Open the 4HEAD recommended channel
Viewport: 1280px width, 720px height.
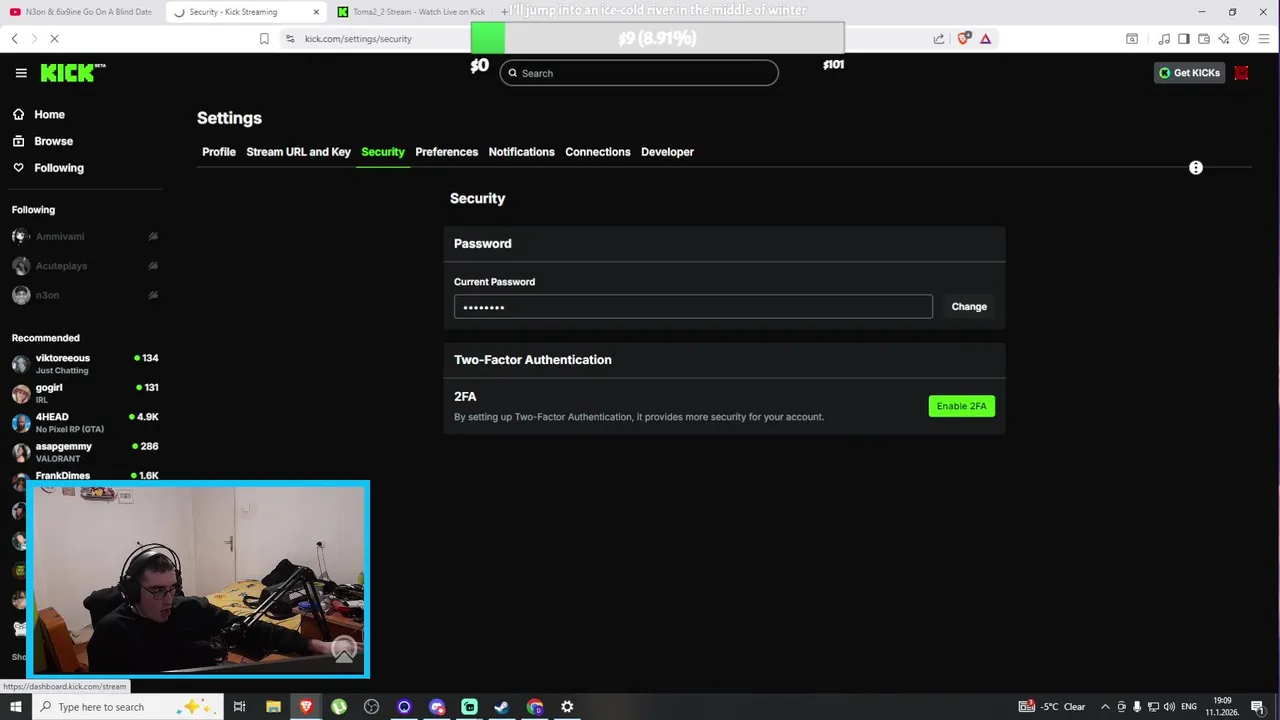point(85,423)
